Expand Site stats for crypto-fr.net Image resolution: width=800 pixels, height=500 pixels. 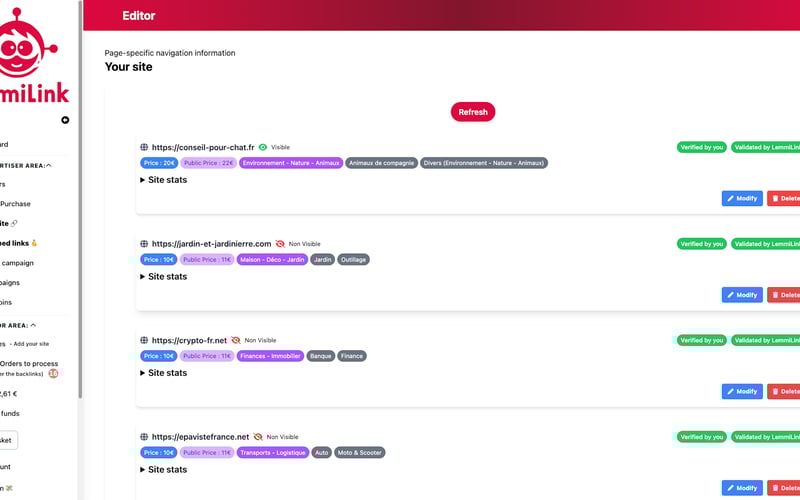pos(164,373)
